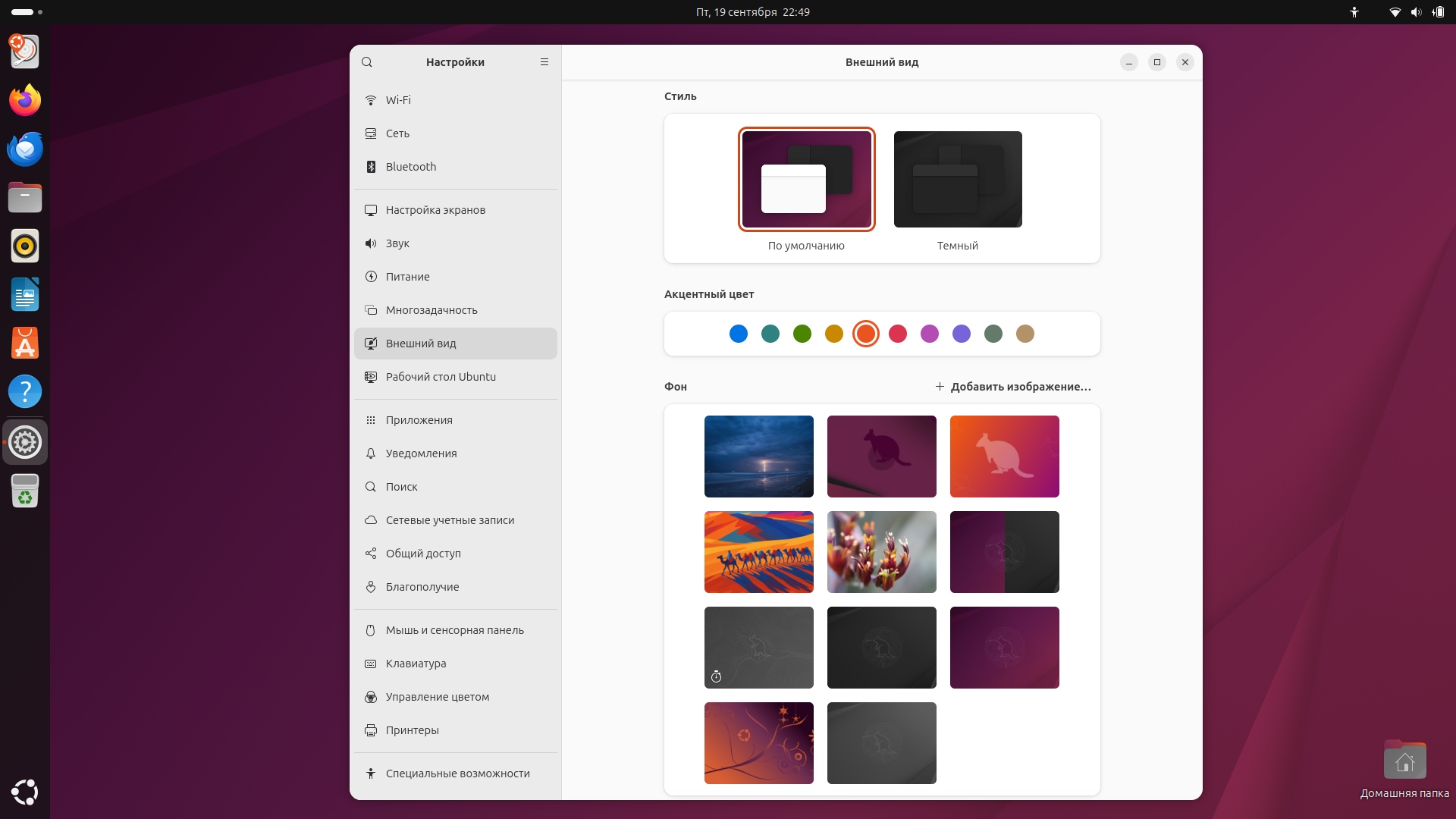Screen dimensions: 1456x819
Task: Select the stormy sea lightning wallpaper
Action: coord(759,457)
